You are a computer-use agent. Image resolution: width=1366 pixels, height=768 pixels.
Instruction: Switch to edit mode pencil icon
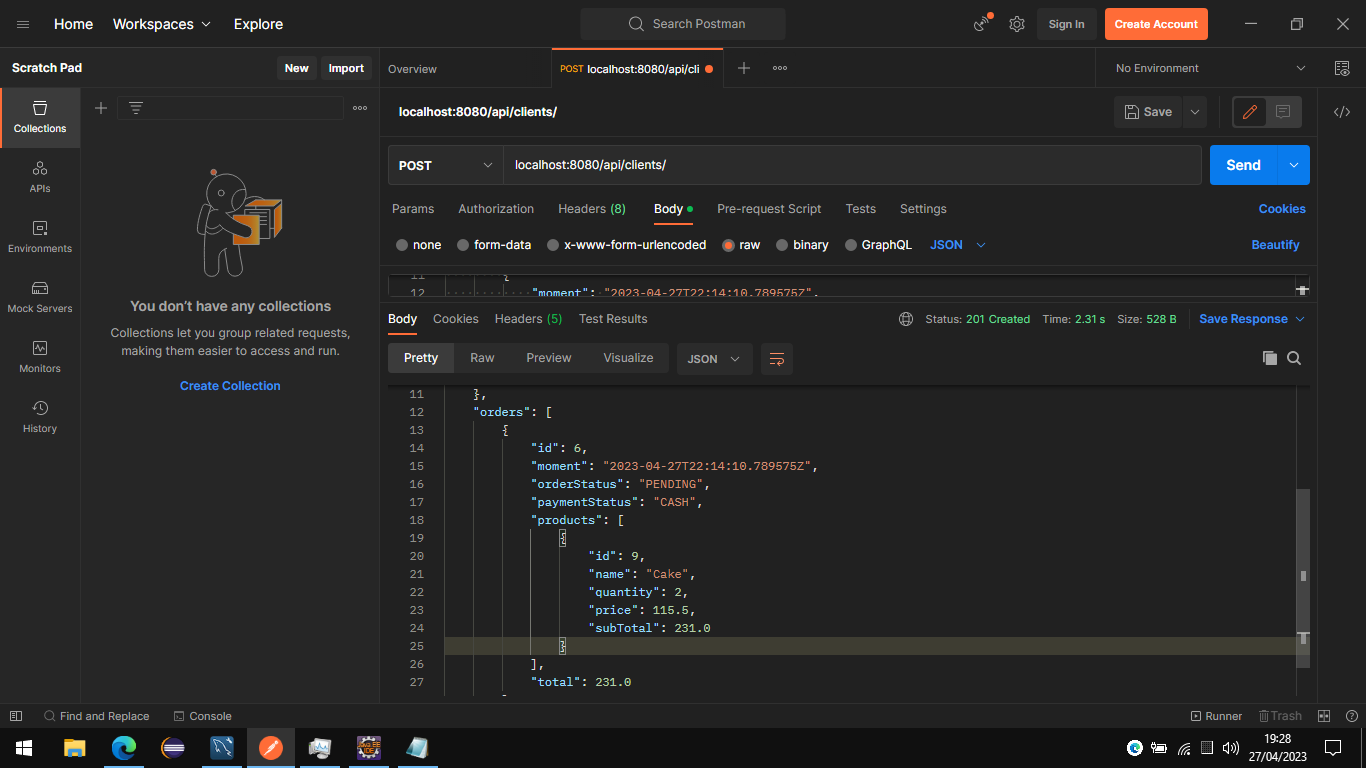click(1249, 112)
